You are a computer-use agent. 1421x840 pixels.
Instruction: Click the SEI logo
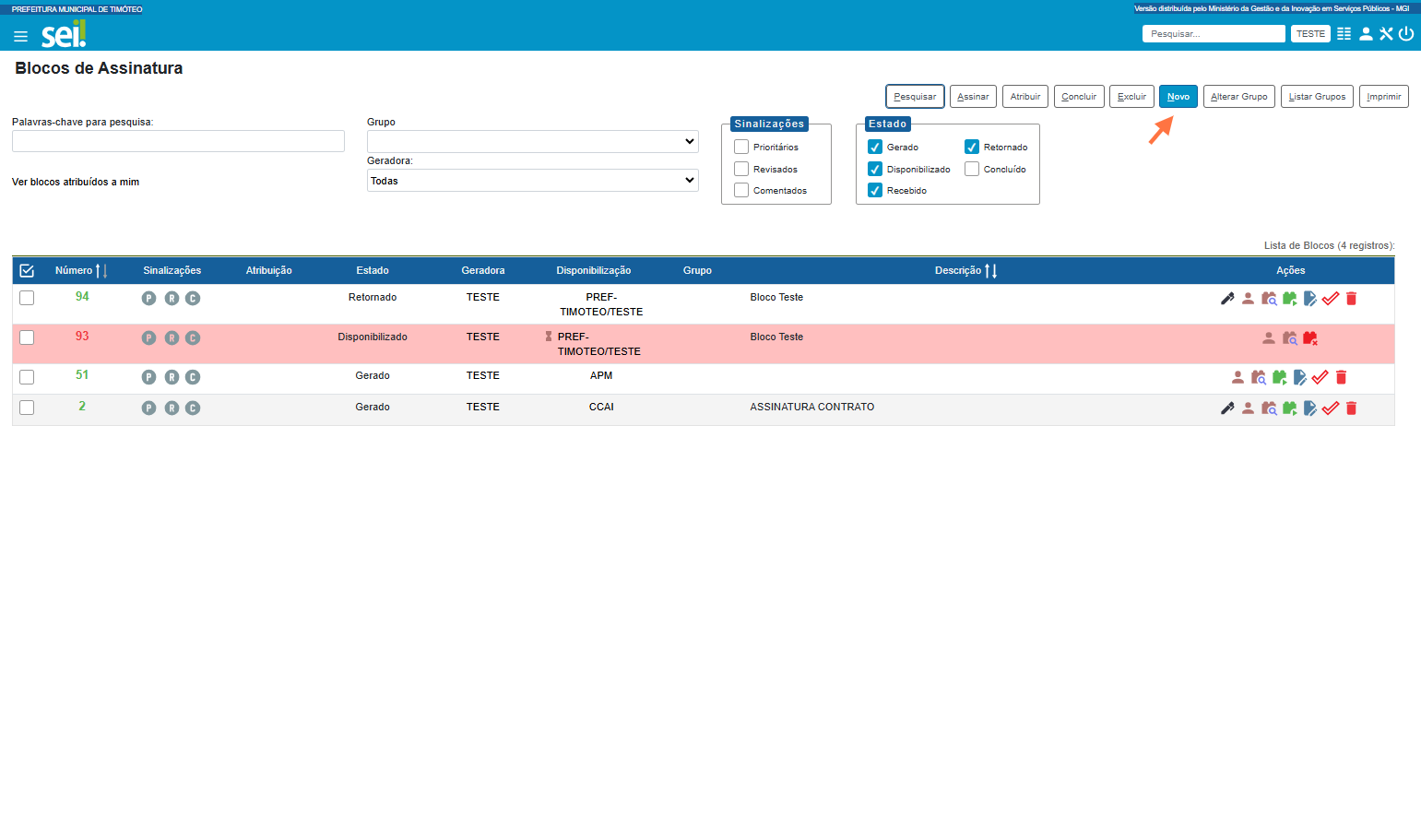click(64, 34)
